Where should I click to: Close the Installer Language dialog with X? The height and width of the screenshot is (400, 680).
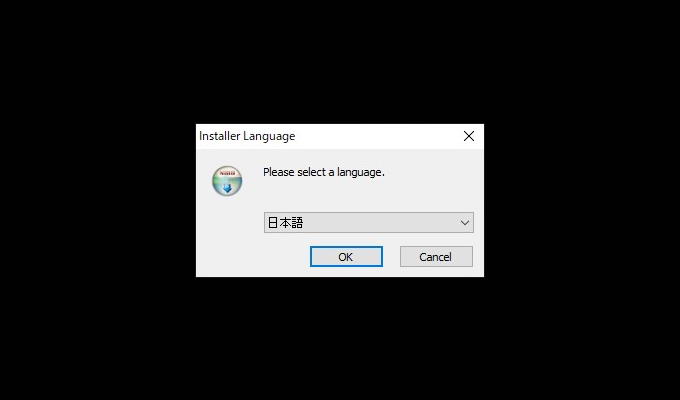468,136
